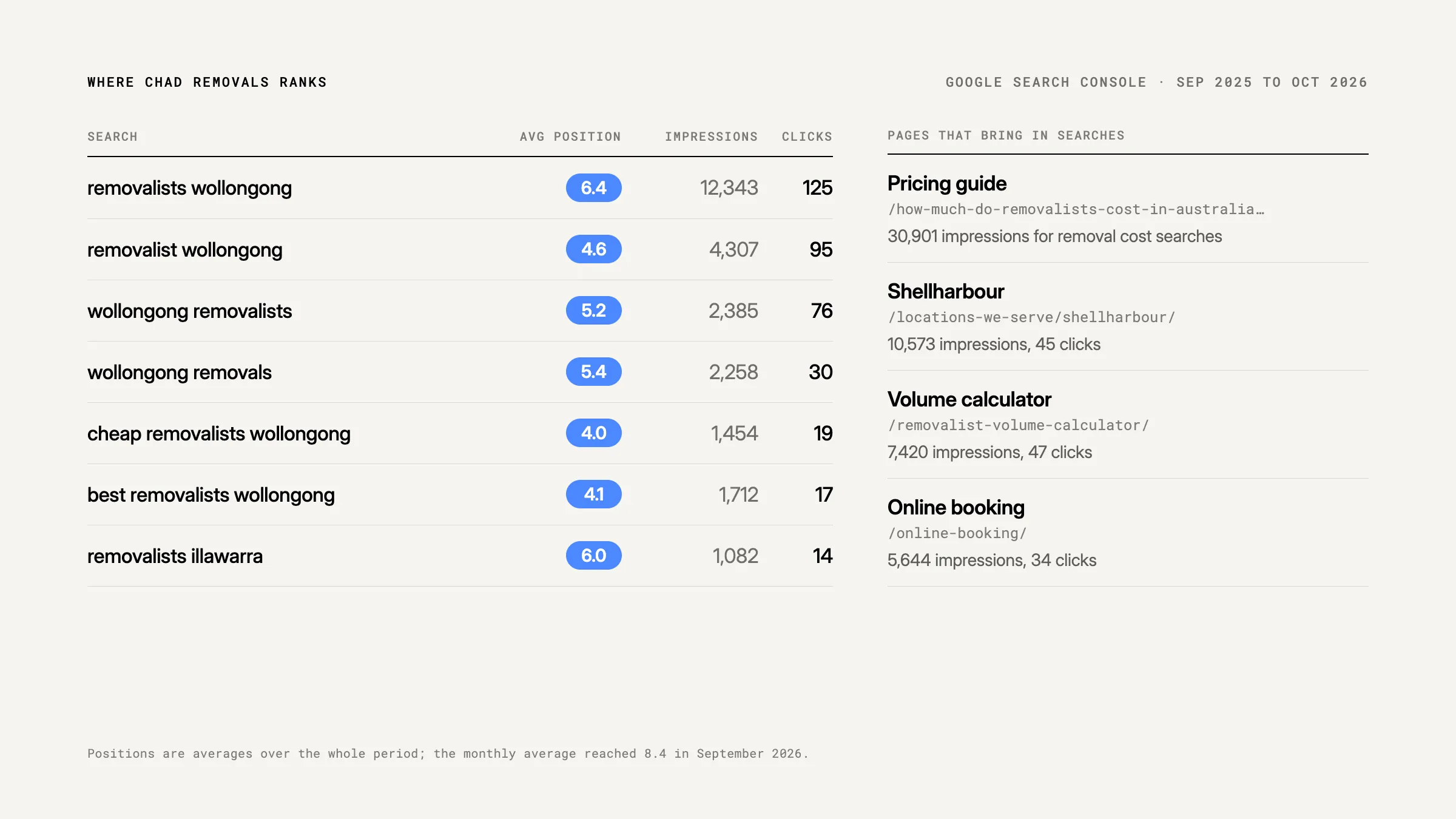This screenshot has width=1456, height=819.
Task: Click the 12,343 impressions value
Action: click(x=729, y=188)
